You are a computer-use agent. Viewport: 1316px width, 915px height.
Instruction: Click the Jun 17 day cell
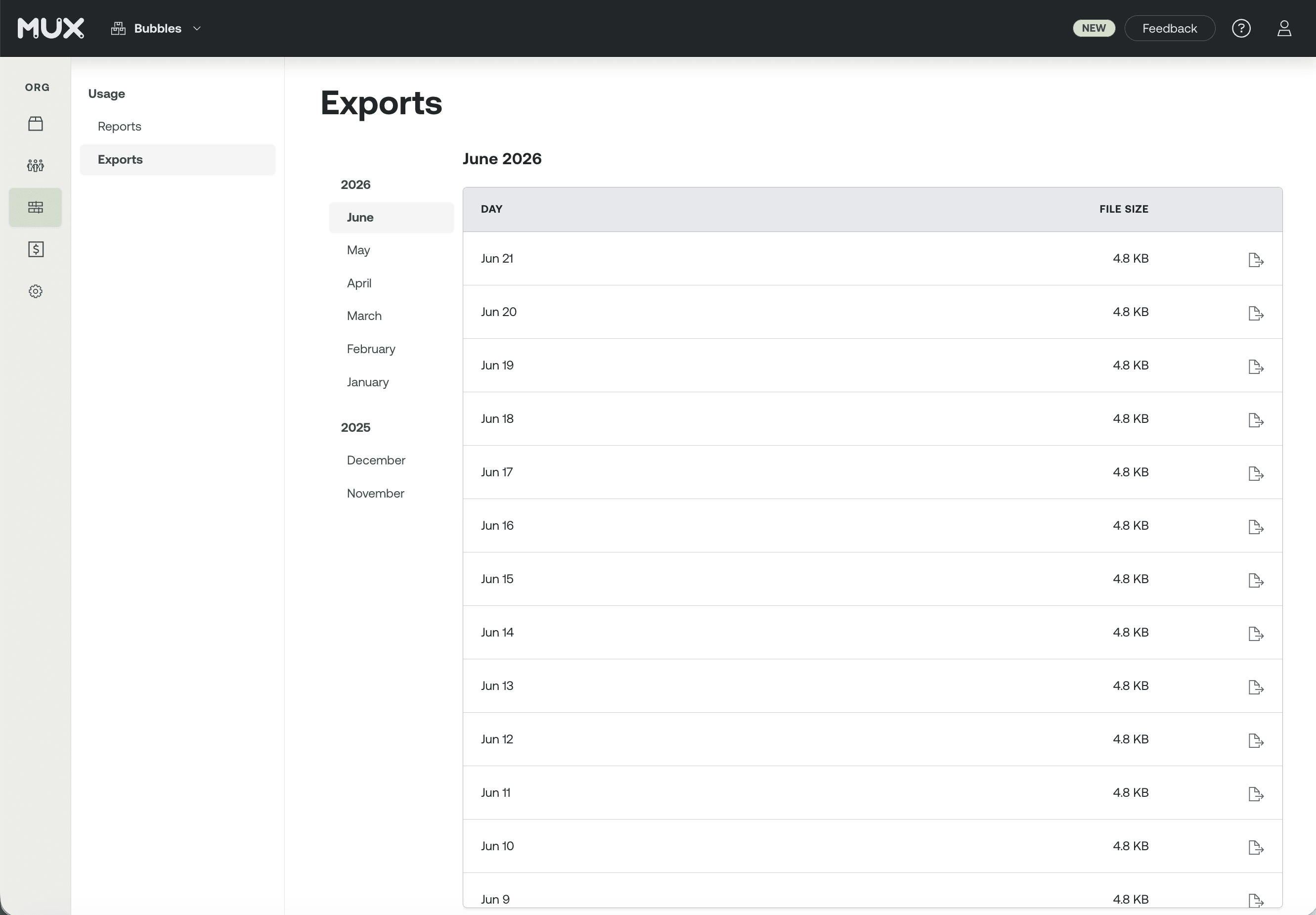point(496,472)
